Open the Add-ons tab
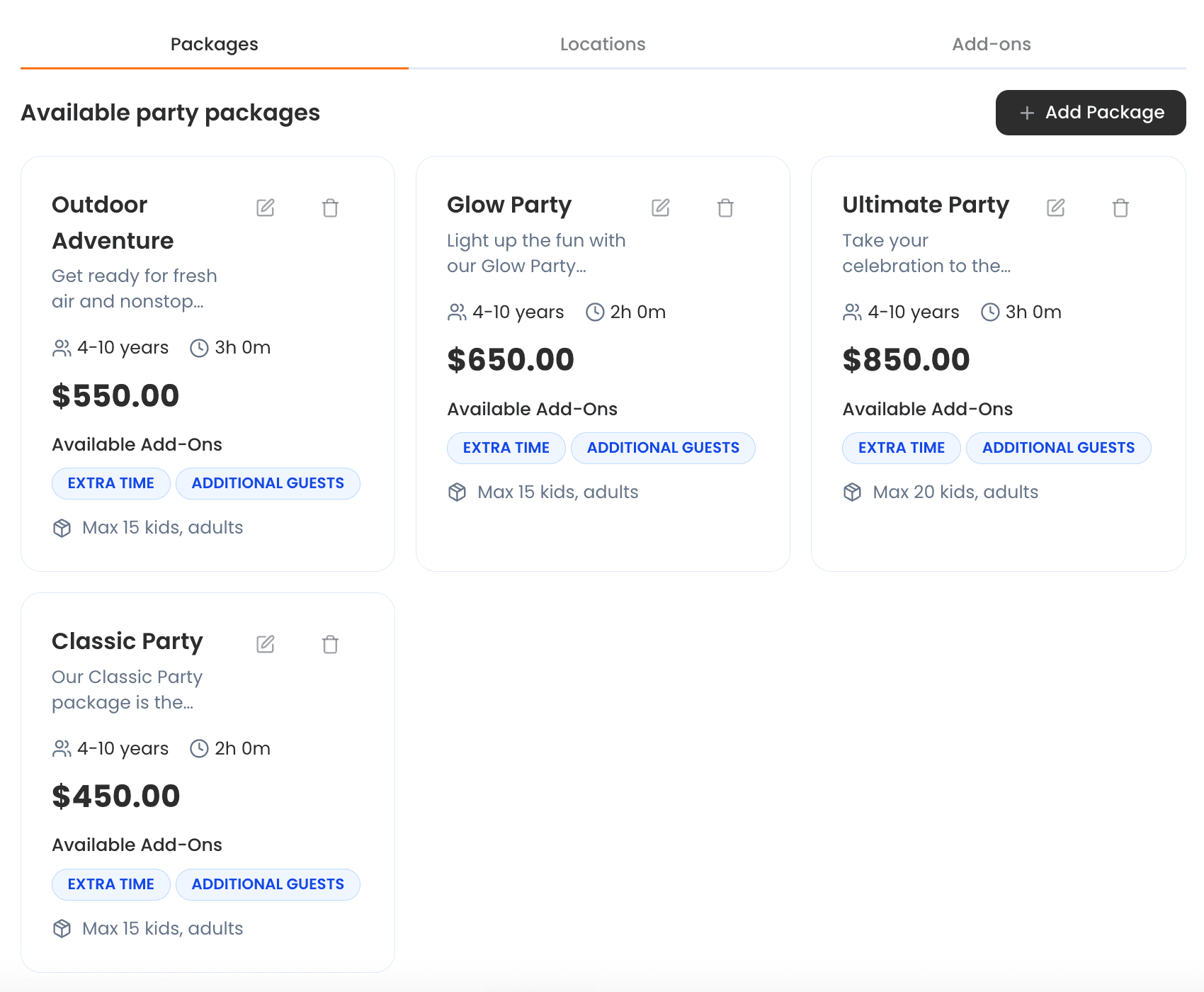This screenshot has width=1204, height=992. 992,44
